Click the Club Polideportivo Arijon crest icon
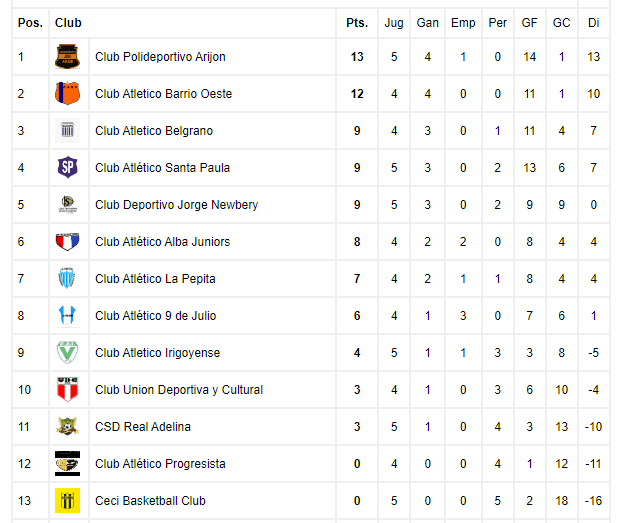 pos(67,56)
